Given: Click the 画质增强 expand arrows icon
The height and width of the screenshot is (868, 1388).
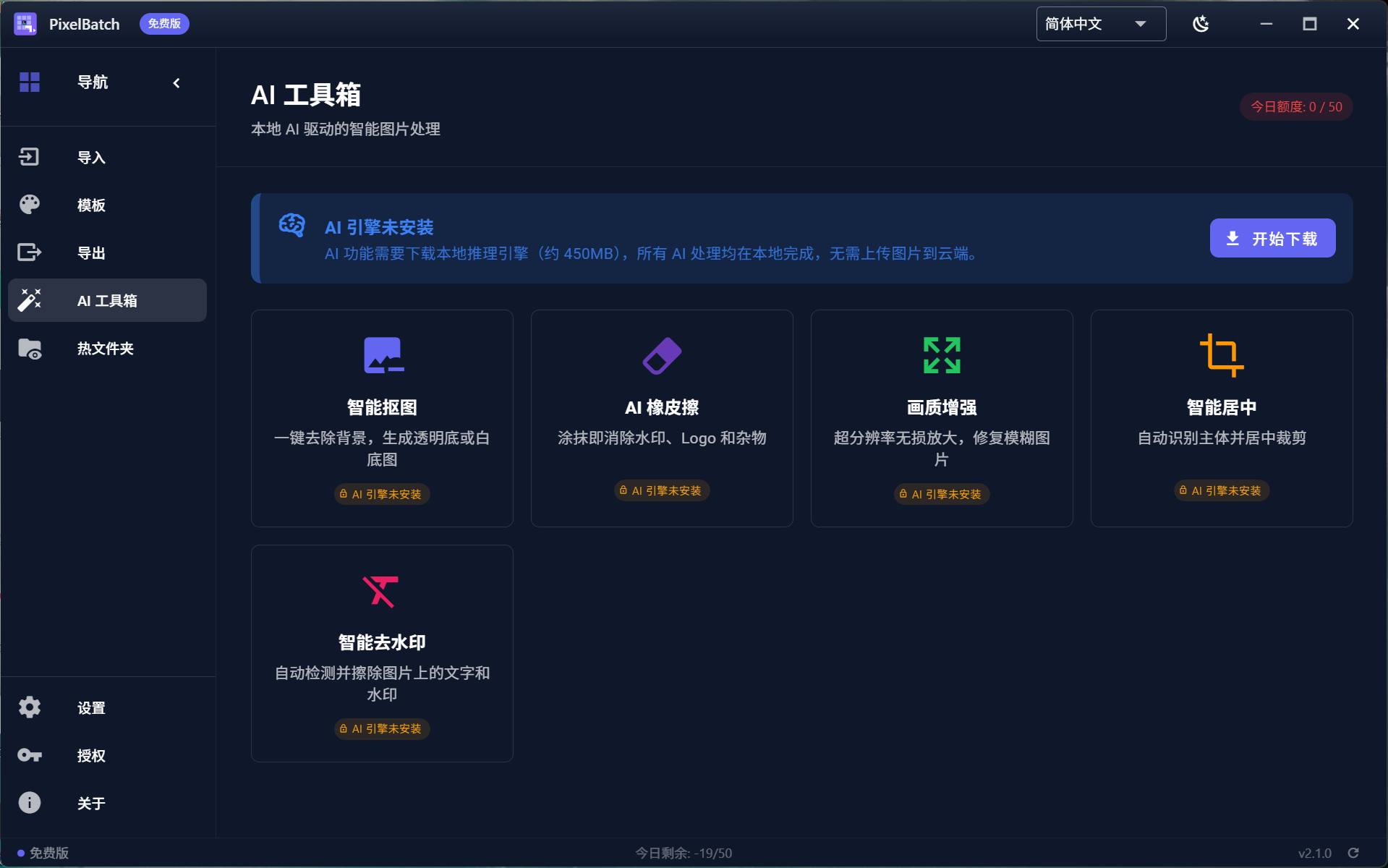Looking at the screenshot, I should point(942,355).
